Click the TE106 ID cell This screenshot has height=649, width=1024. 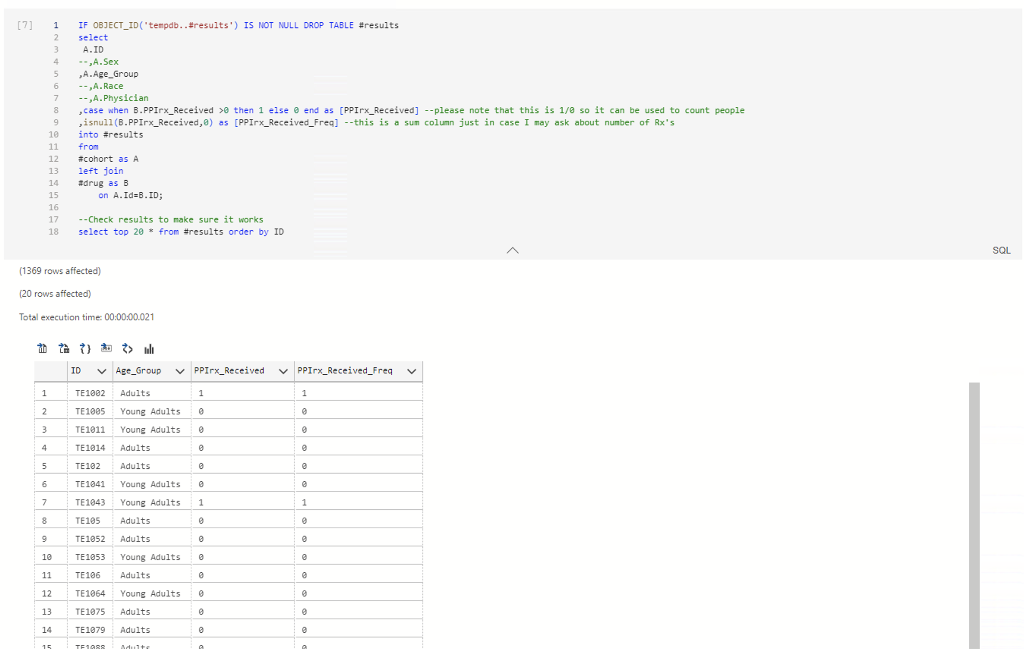[90, 575]
